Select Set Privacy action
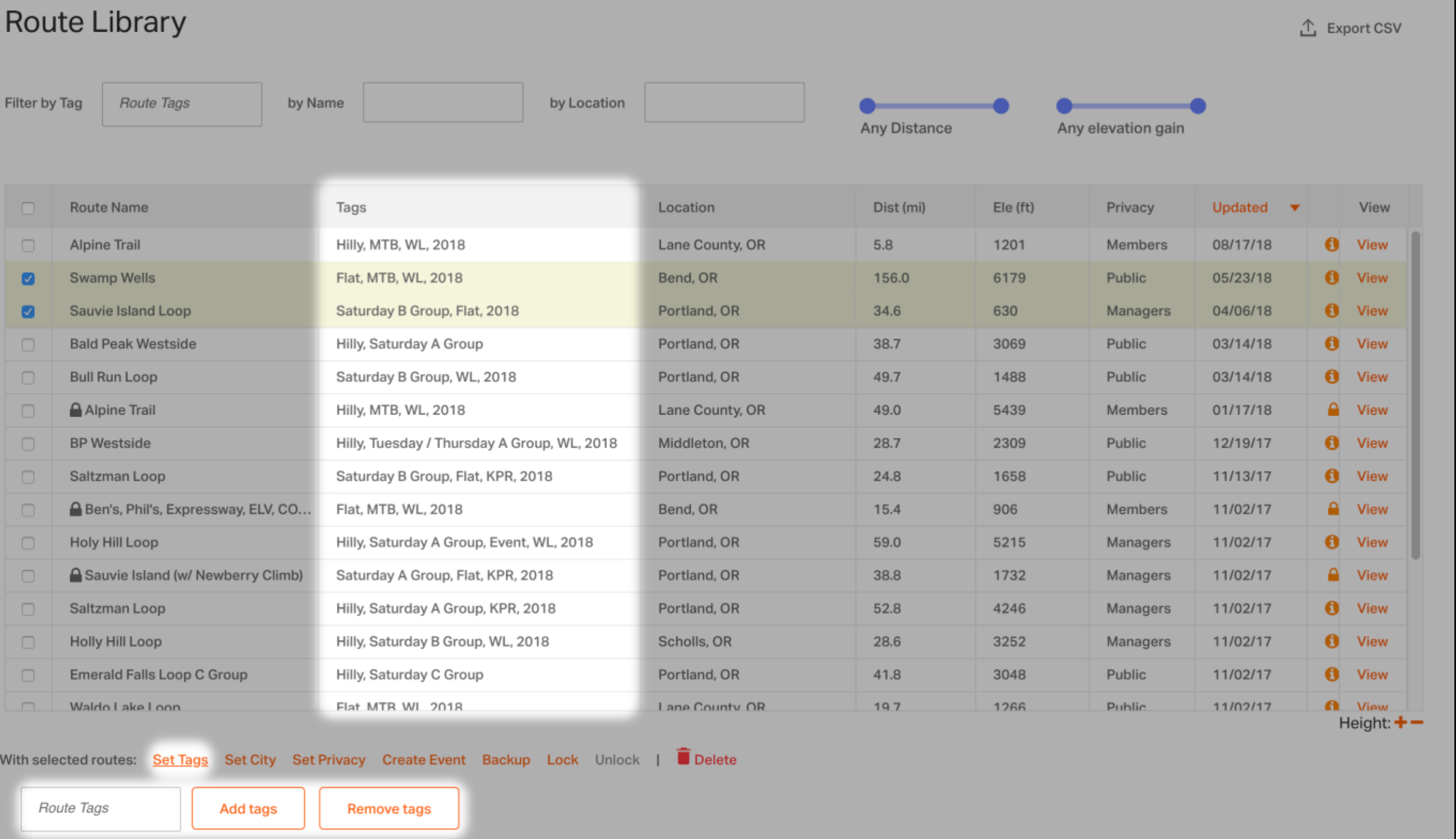This screenshot has width=1456, height=839. pos(328,760)
